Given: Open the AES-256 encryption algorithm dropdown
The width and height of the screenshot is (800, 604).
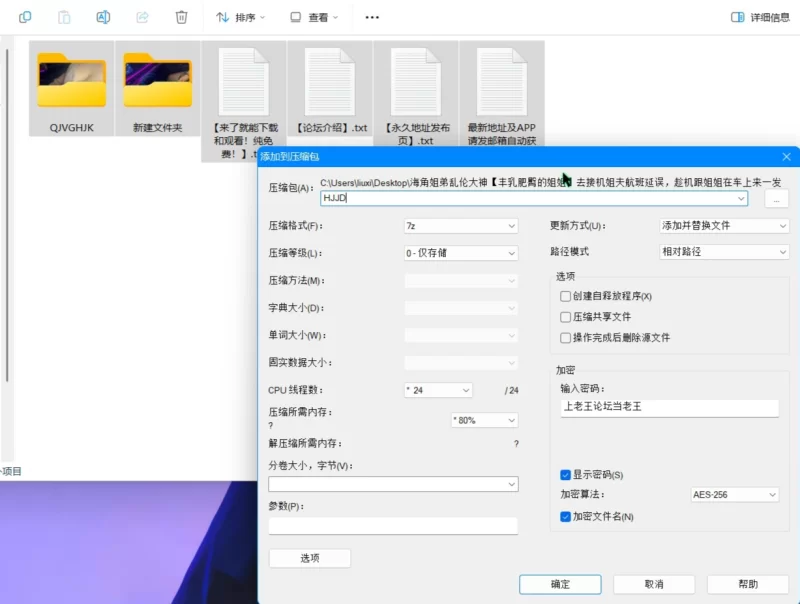Looking at the screenshot, I should (734, 495).
